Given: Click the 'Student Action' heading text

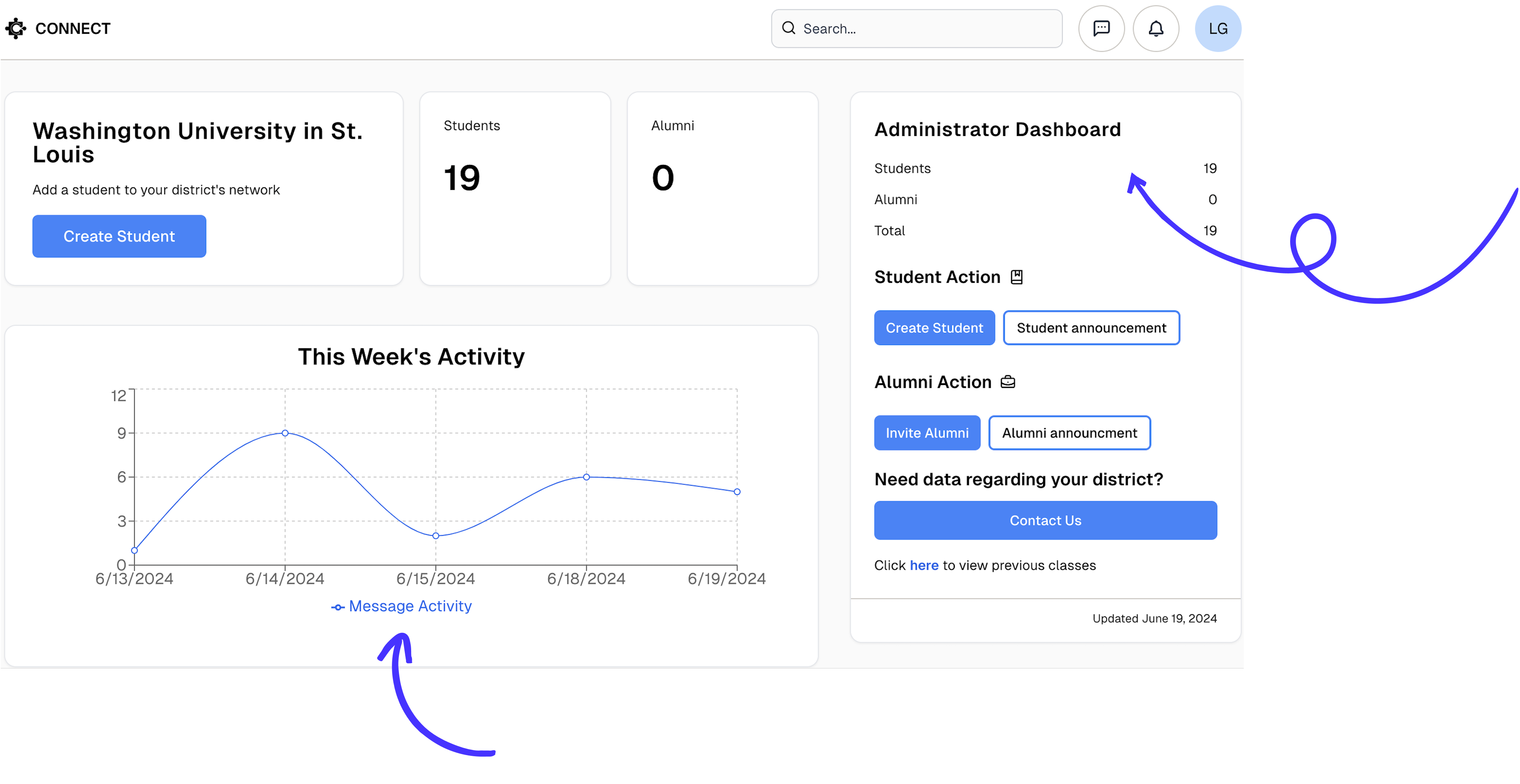Looking at the screenshot, I should tap(937, 277).
